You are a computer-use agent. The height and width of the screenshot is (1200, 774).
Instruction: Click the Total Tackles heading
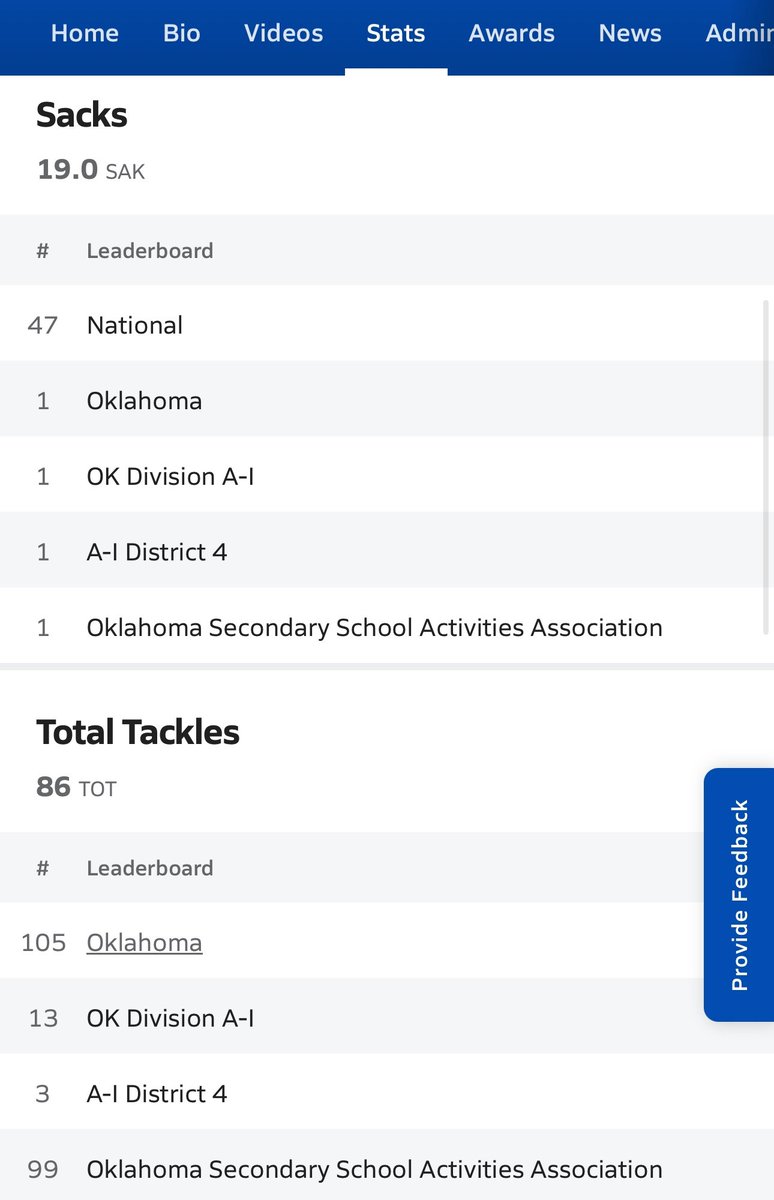pyautogui.click(x=138, y=733)
